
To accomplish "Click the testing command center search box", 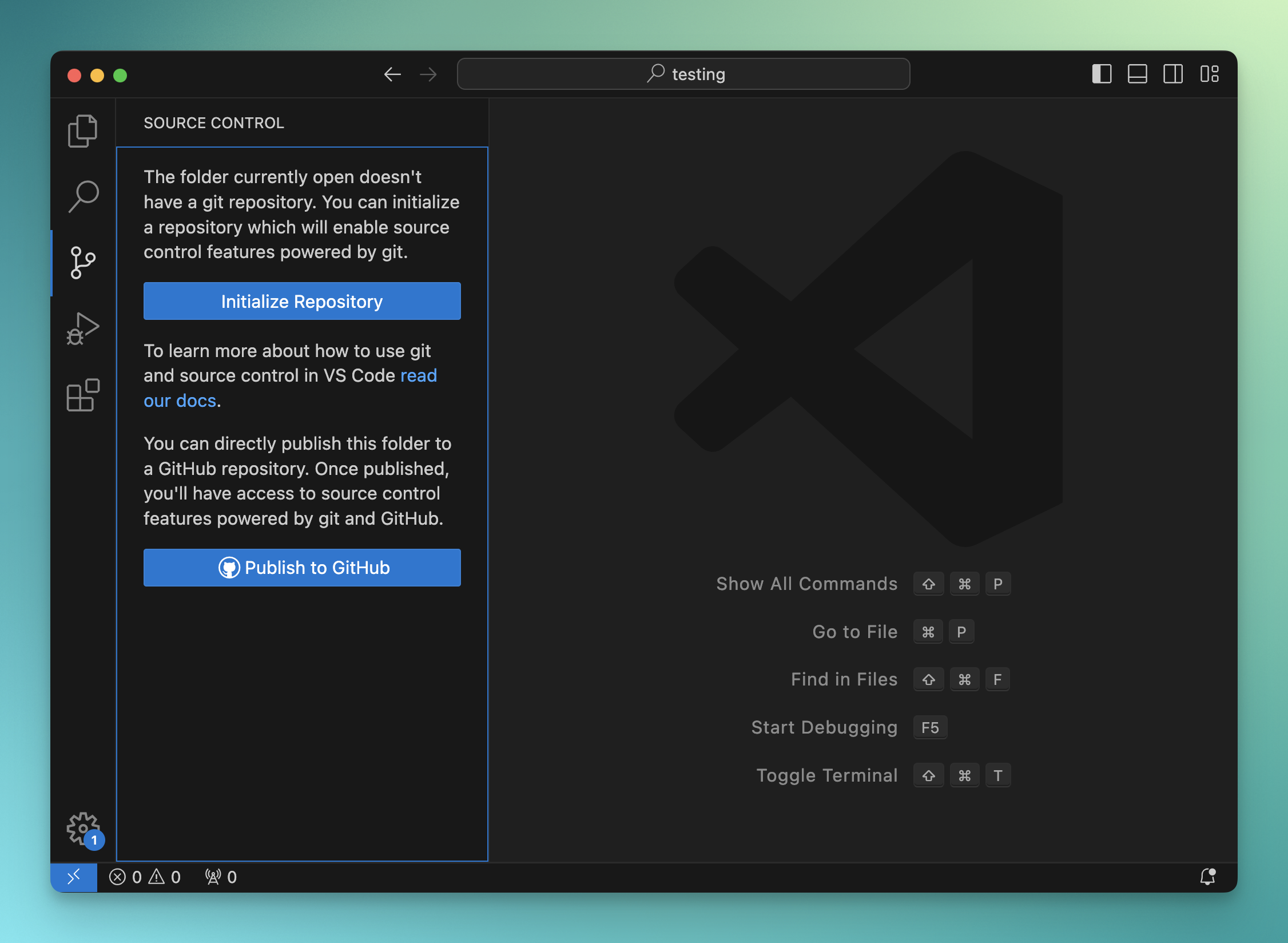I will (x=683, y=74).
